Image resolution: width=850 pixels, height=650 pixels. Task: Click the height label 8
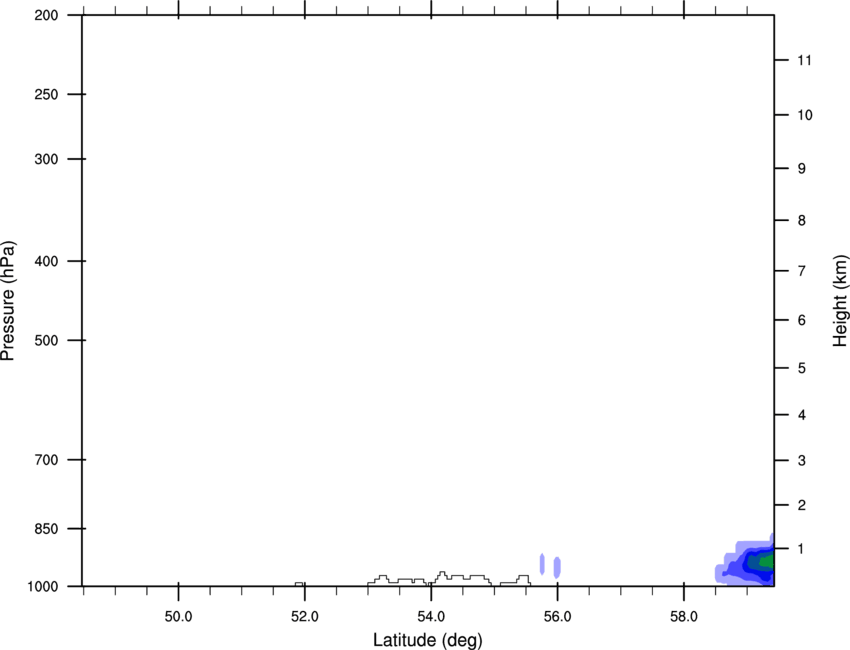click(802, 221)
